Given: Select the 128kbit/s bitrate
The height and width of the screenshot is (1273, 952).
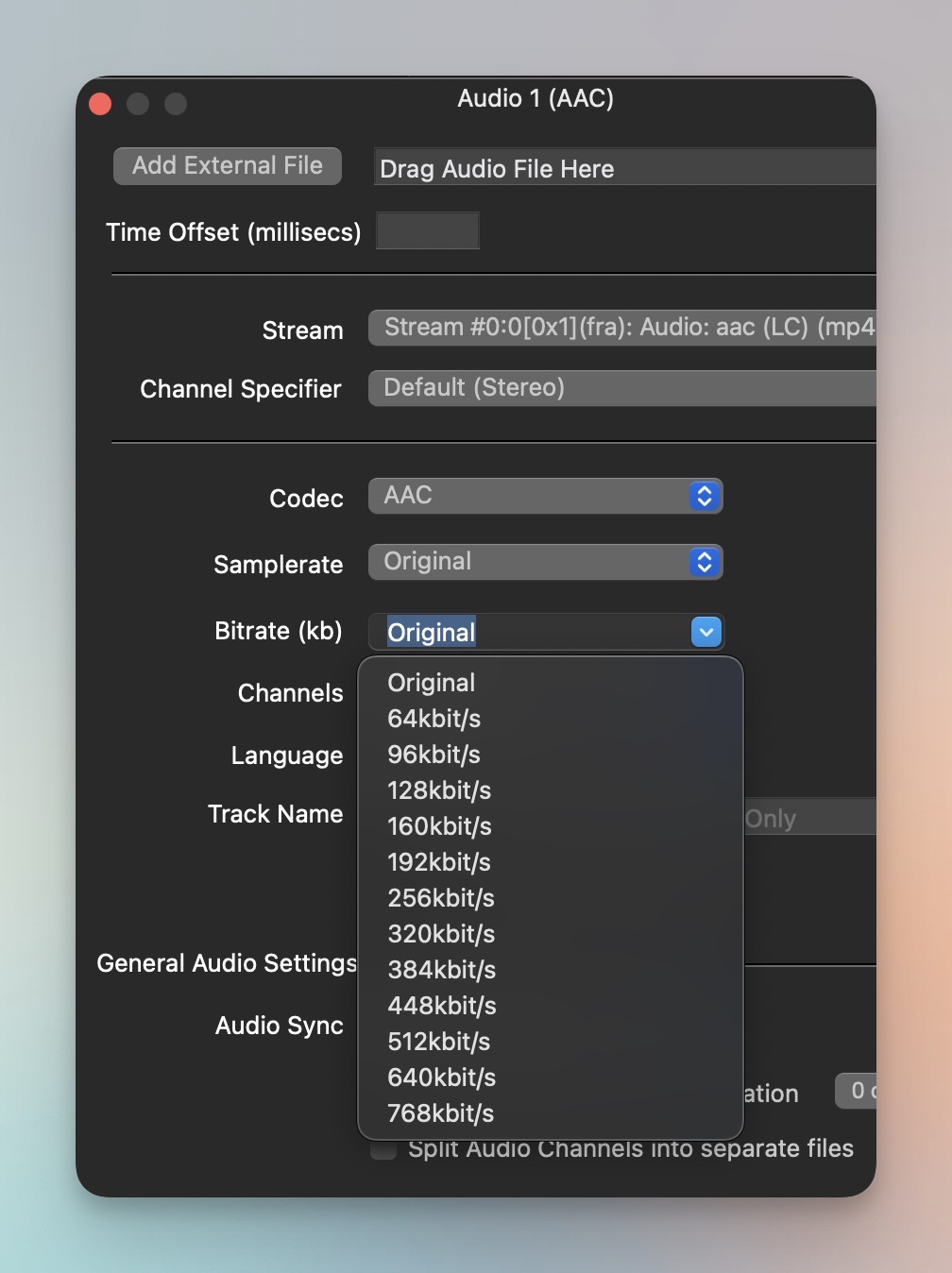Looking at the screenshot, I should [439, 790].
